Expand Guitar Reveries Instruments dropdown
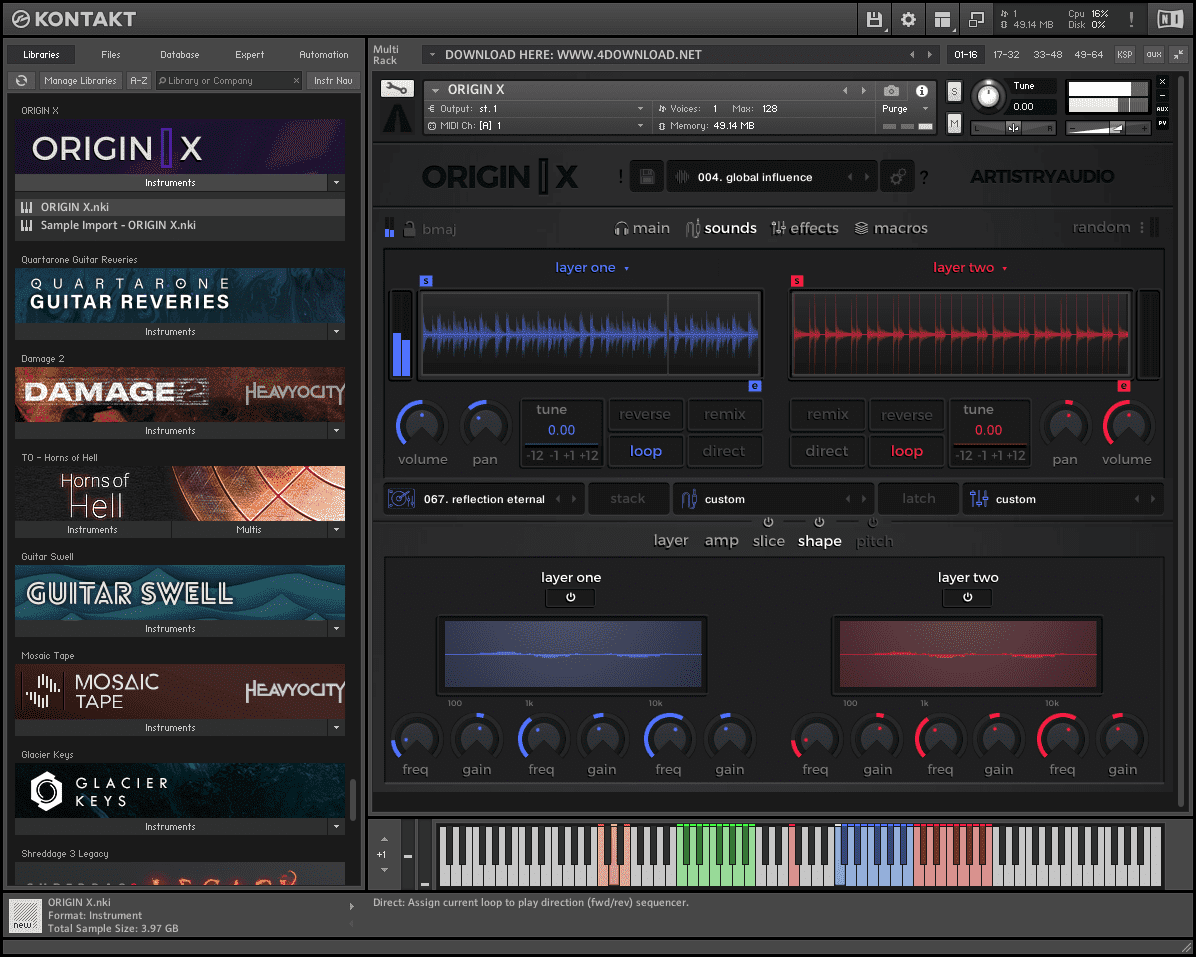Image resolution: width=1196 pixels, height=957 pixels. [336, 332]
